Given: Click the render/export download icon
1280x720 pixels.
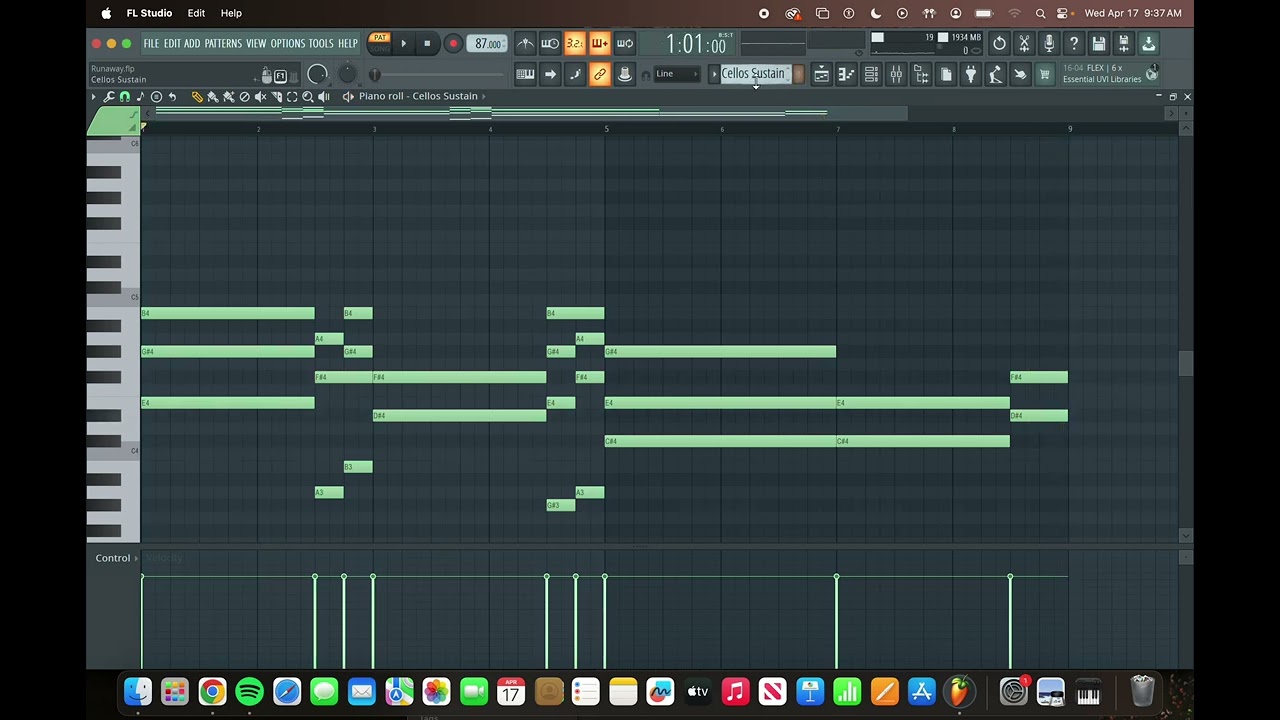Looking at the screenshot, I should tap(1149, 43).
